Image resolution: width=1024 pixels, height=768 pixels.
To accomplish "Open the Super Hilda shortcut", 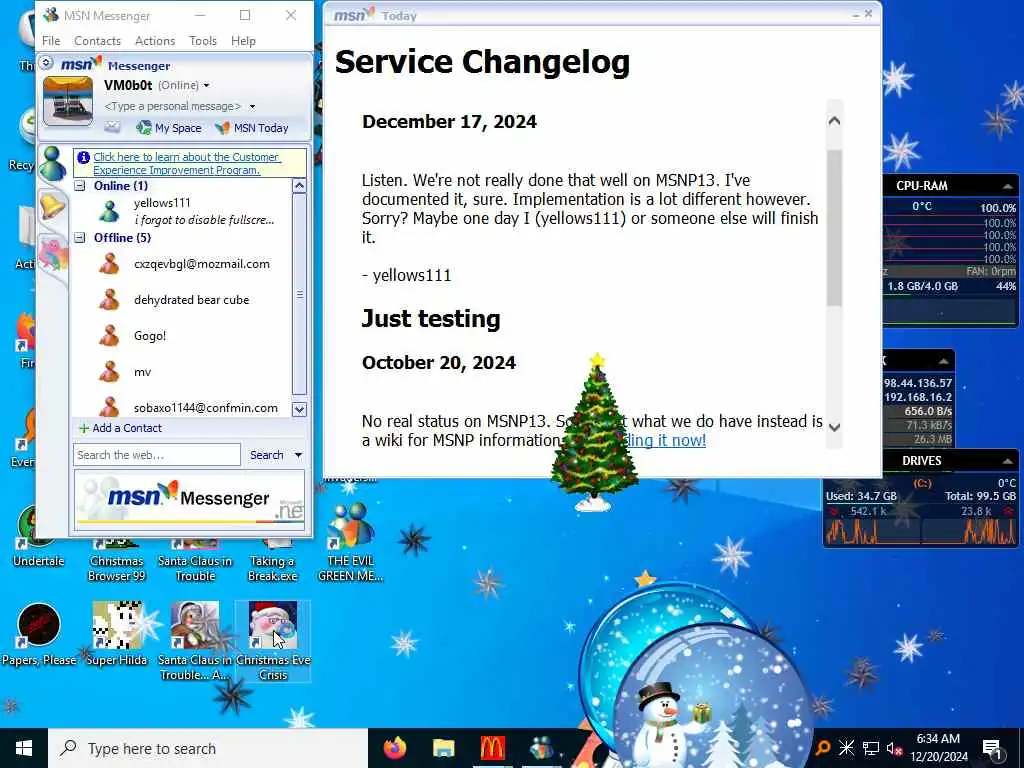I will coord(117,635).
